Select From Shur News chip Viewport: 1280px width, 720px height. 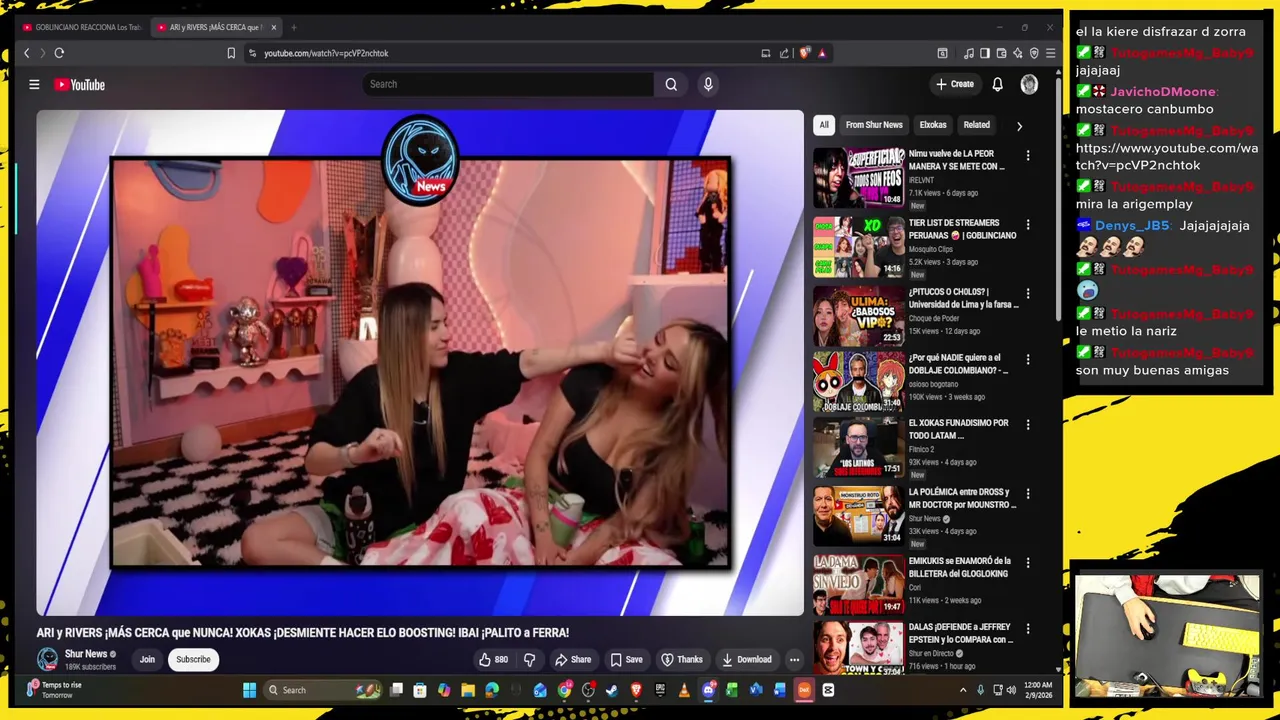[x=874, y=125]
